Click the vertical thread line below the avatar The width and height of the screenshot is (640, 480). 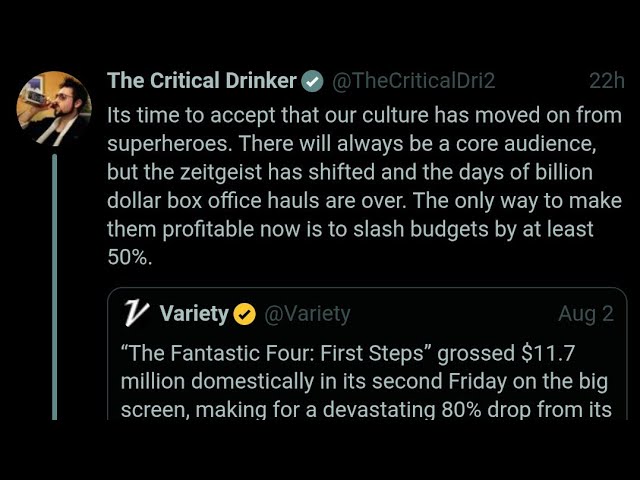pyautogui.click(x=56, y=300)
